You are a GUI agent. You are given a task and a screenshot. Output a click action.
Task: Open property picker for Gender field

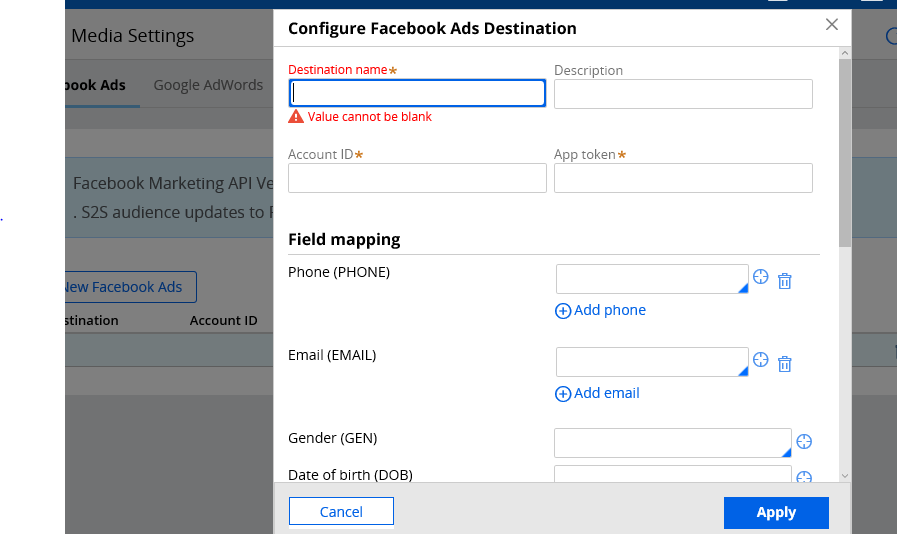tap(804, 441)
